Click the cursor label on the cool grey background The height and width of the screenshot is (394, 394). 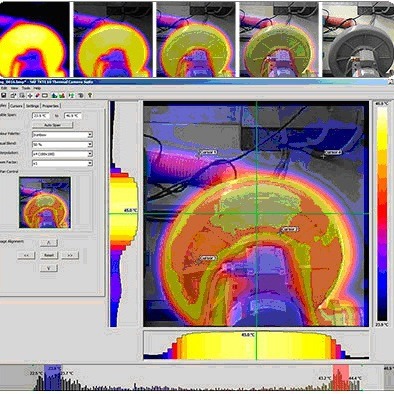click(333, 152)
